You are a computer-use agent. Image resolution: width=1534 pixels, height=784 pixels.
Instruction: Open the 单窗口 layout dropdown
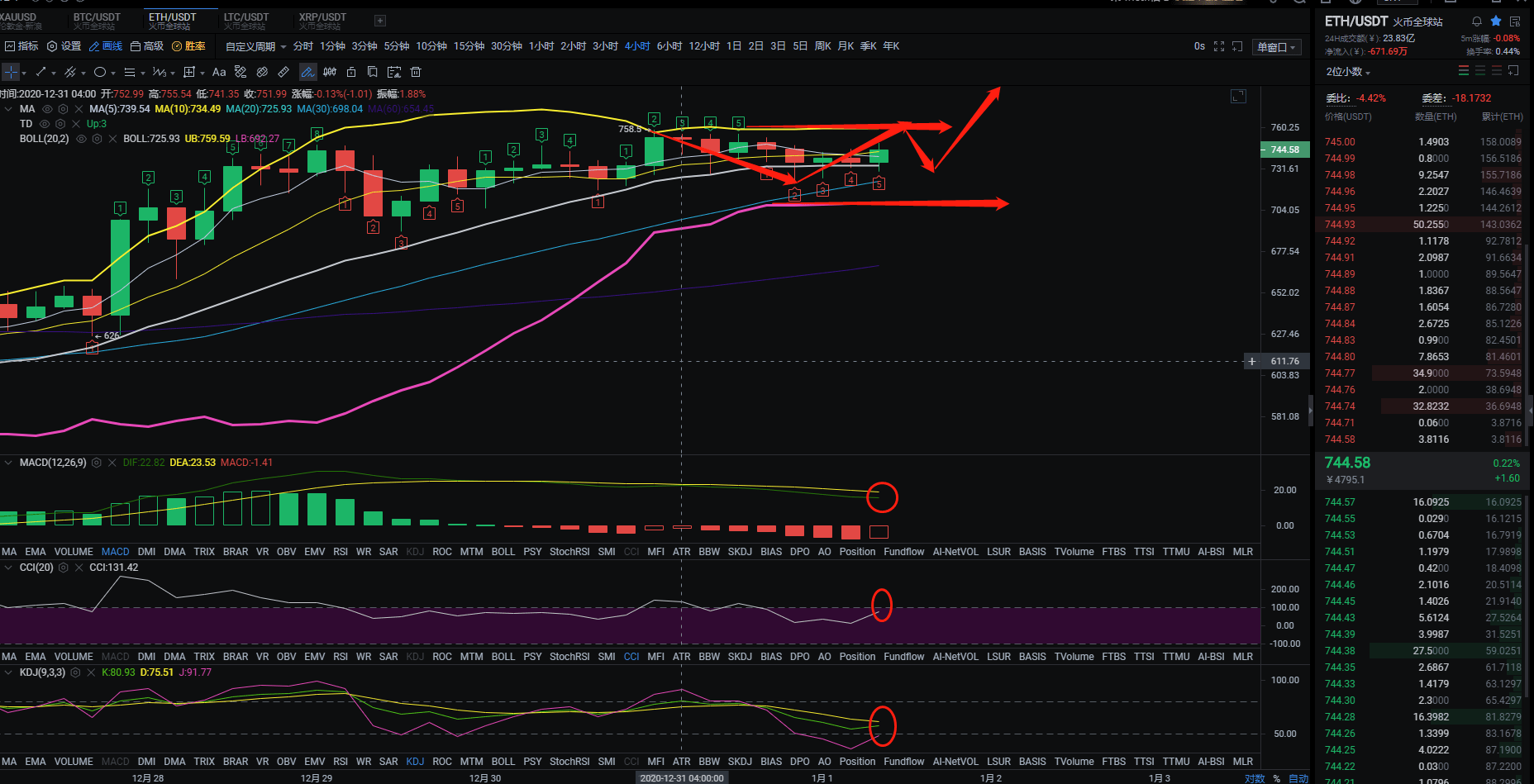coord(1276,47)
